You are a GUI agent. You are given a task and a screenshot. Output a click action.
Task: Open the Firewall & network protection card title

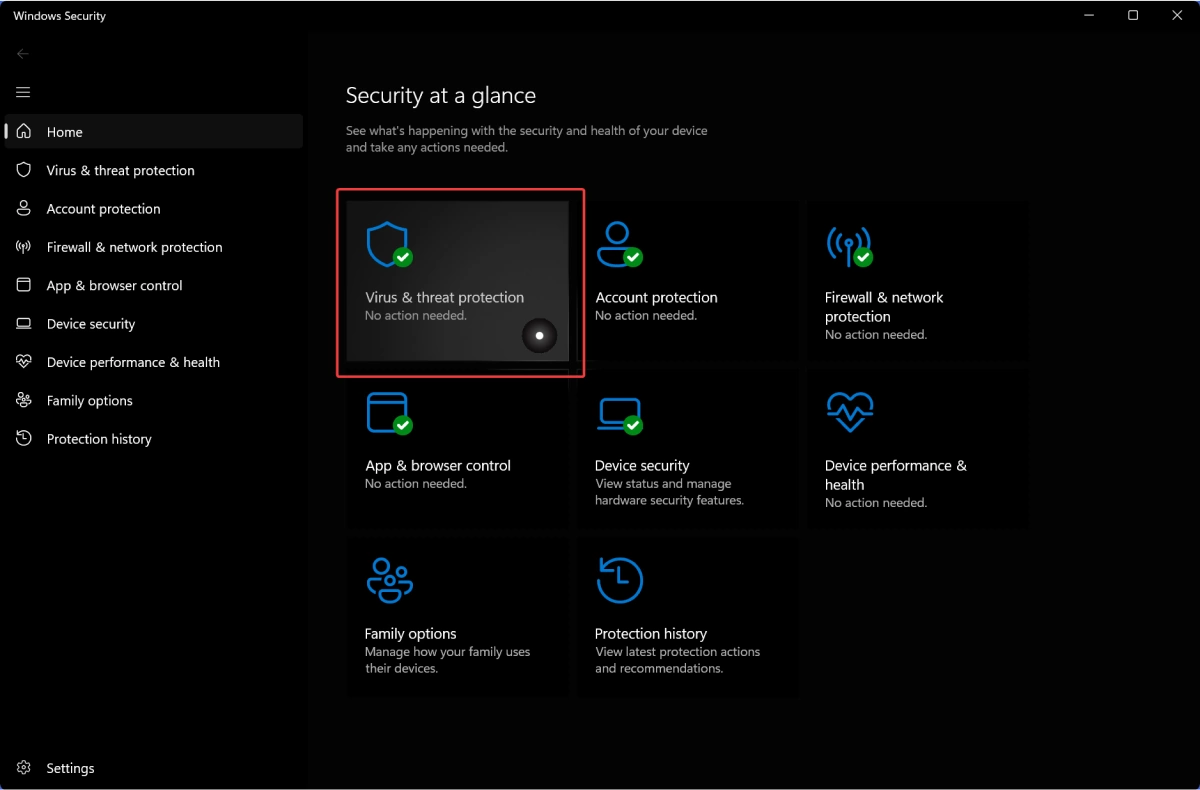[884, 307]
